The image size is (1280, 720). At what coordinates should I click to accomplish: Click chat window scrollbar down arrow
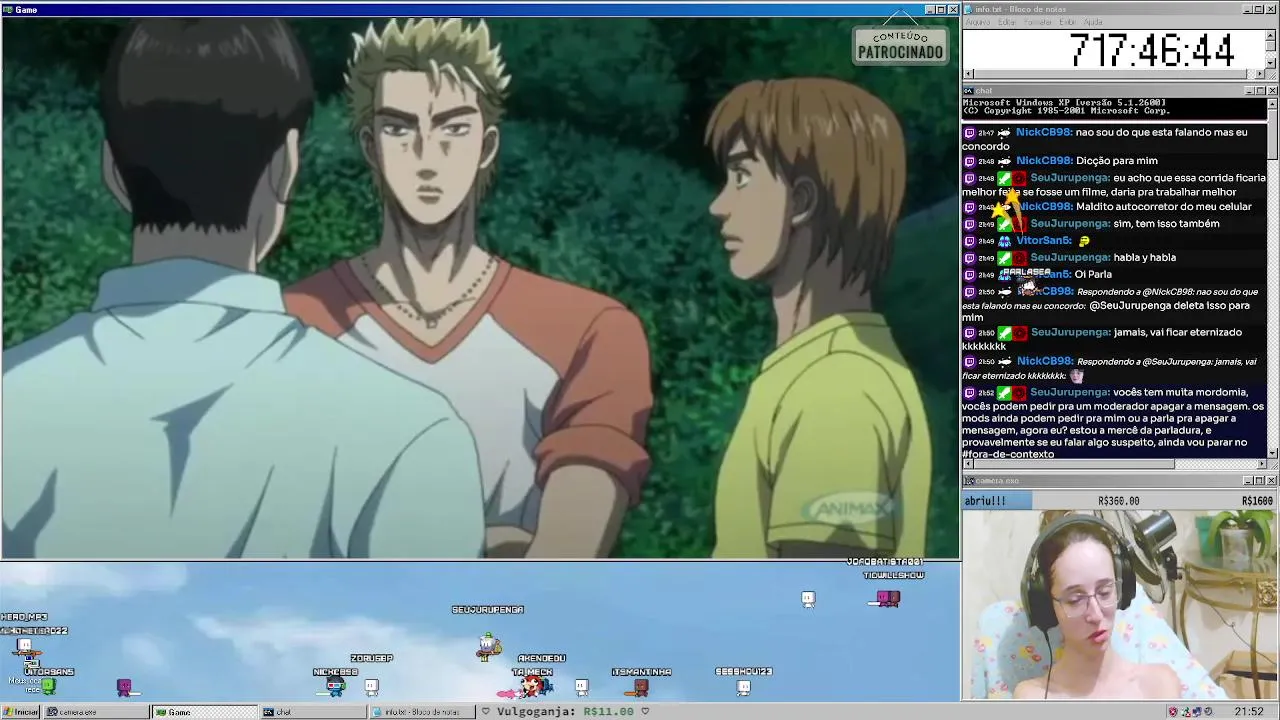click(x=1272, y=453)
